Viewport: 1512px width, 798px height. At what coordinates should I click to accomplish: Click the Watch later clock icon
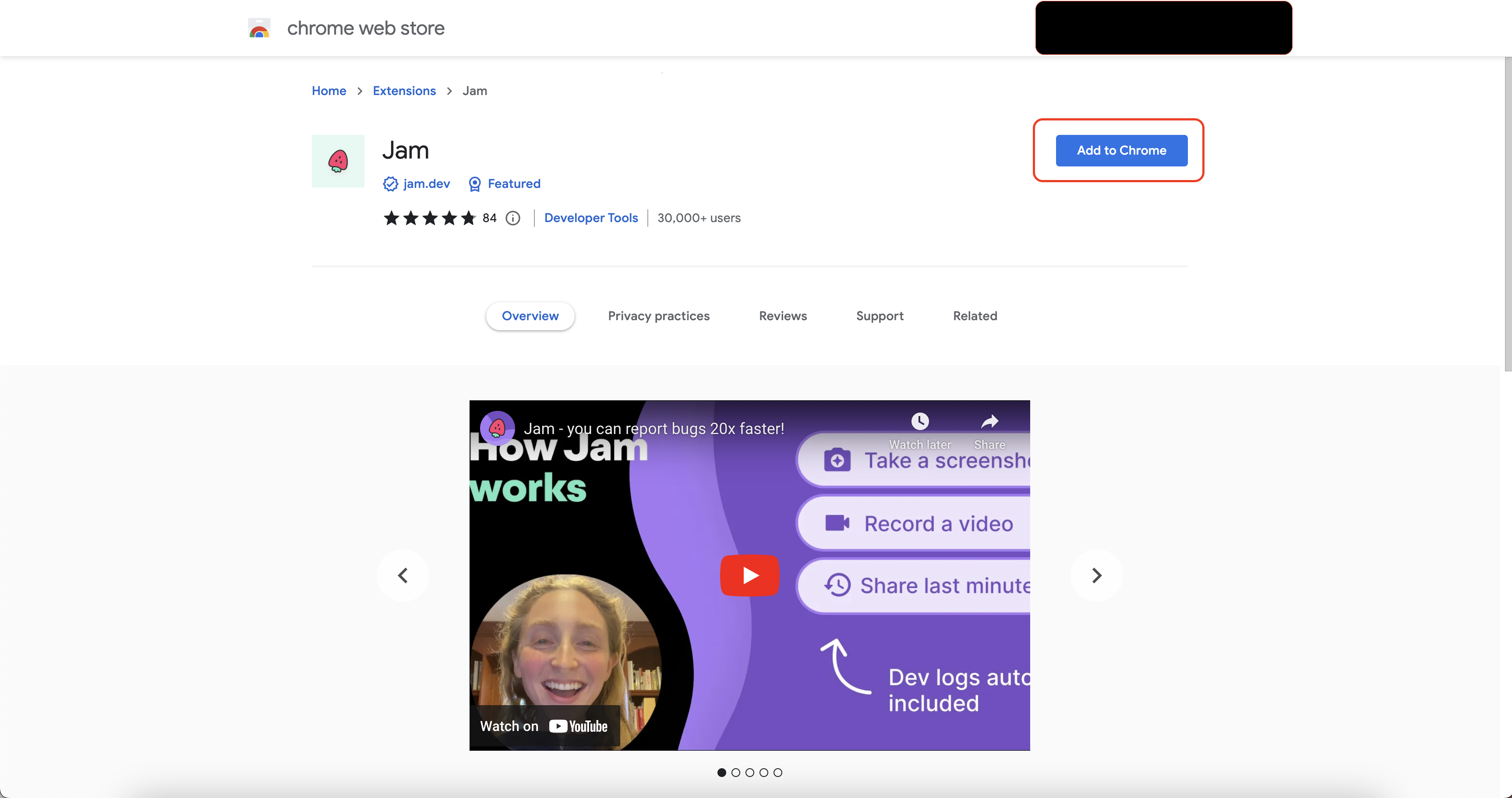[920, 421]
